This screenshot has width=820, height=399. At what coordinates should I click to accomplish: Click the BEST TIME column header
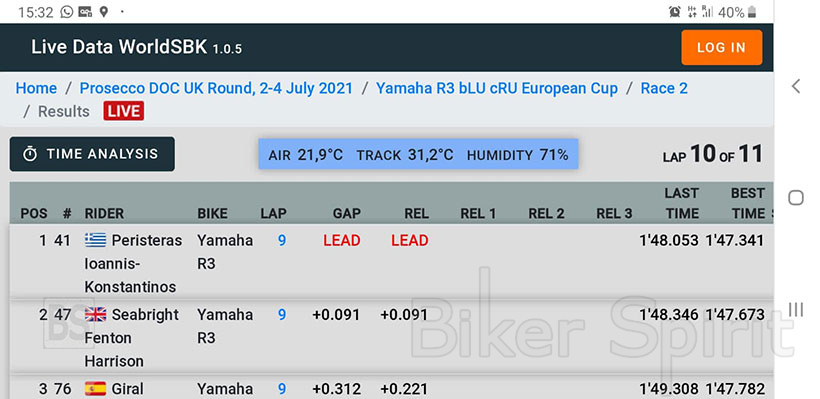[x=748, y=203]
